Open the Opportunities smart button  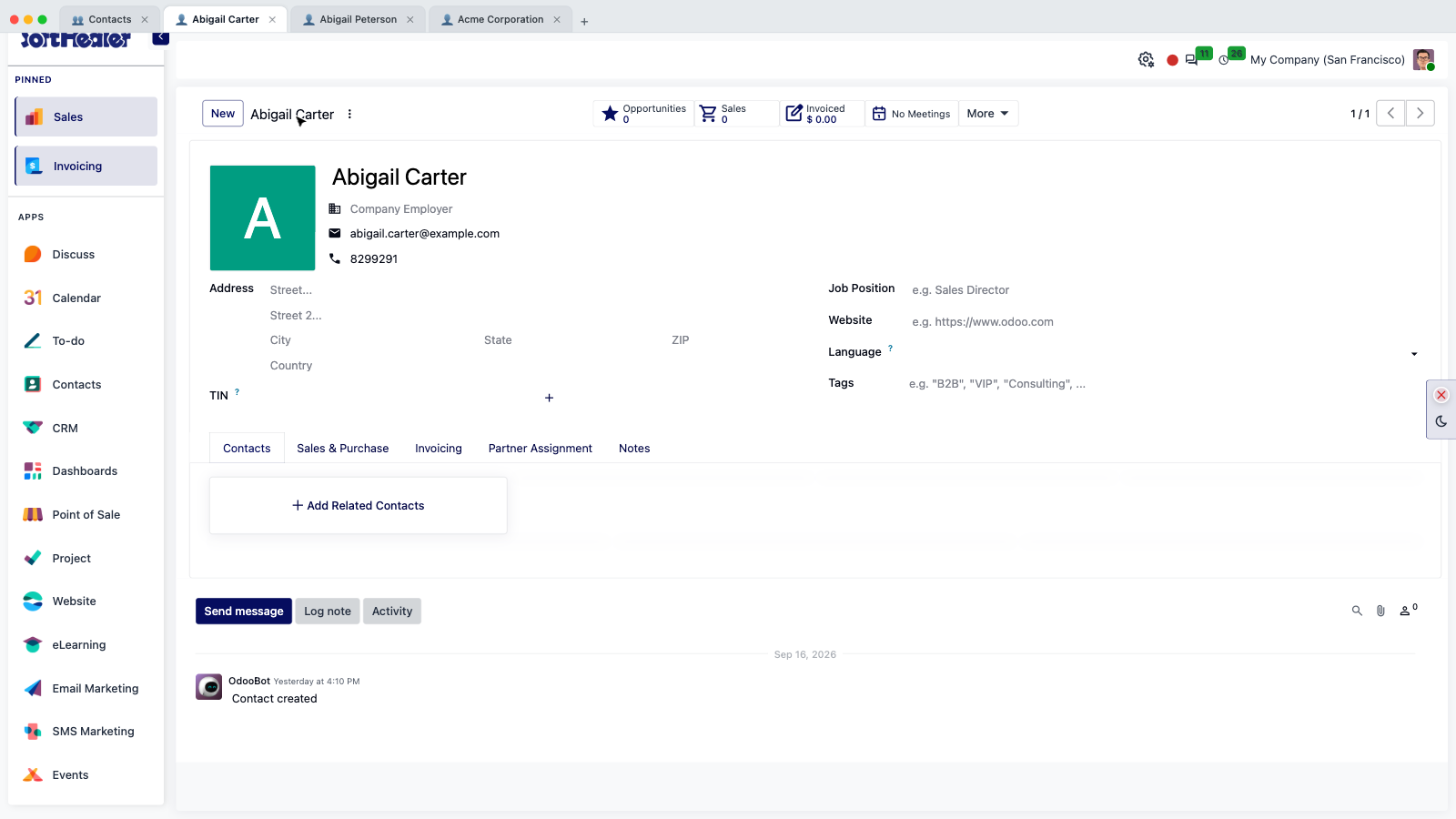[643, 114]
